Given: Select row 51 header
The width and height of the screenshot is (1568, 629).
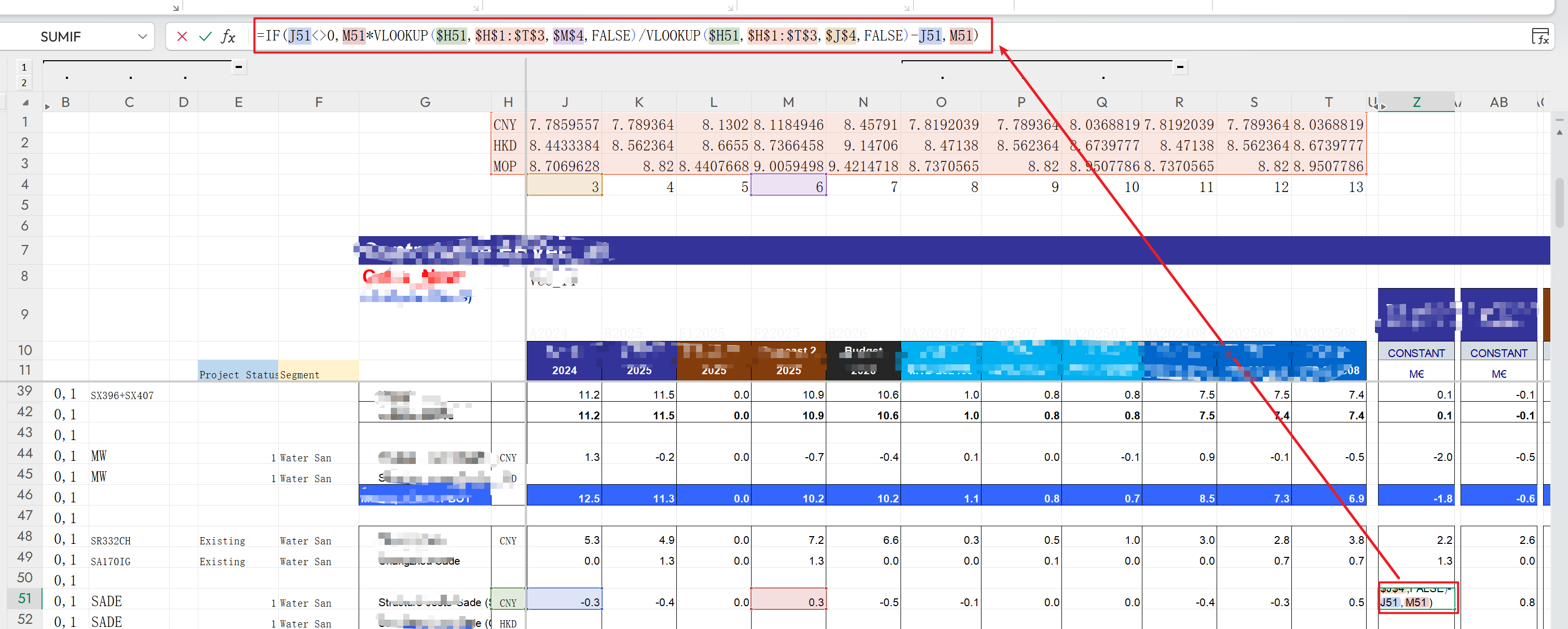Looking at the screenshot, I should (24, 598).
